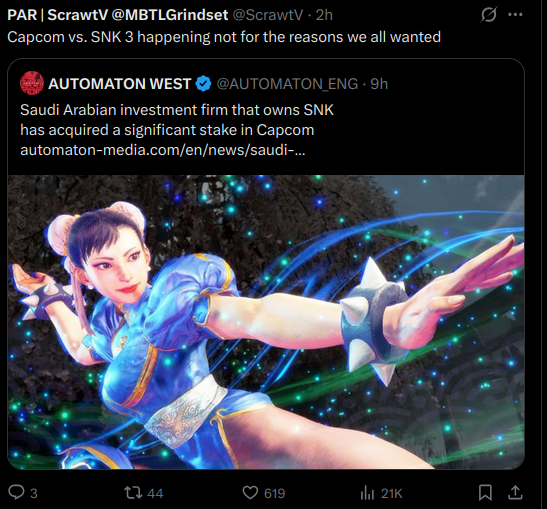Image resolution: width=547 pixels, height=509 pixels.
Task: Bookmark this post
Action: pyautogui.click(x=485, y=493)
